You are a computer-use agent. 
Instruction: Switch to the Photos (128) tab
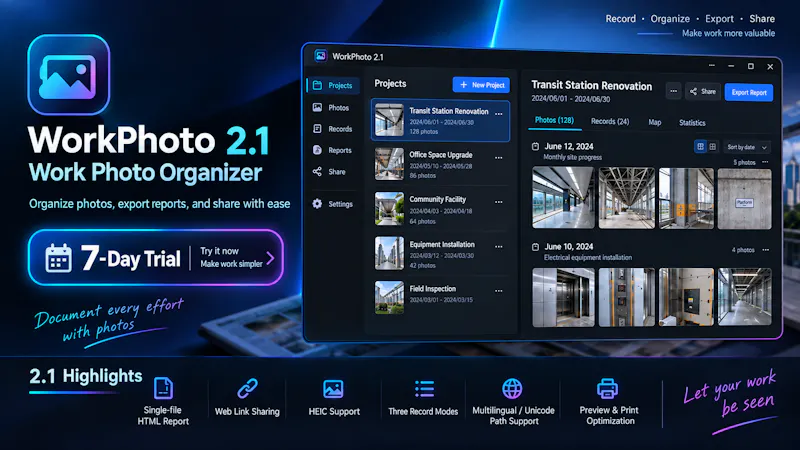pos(554,120)
